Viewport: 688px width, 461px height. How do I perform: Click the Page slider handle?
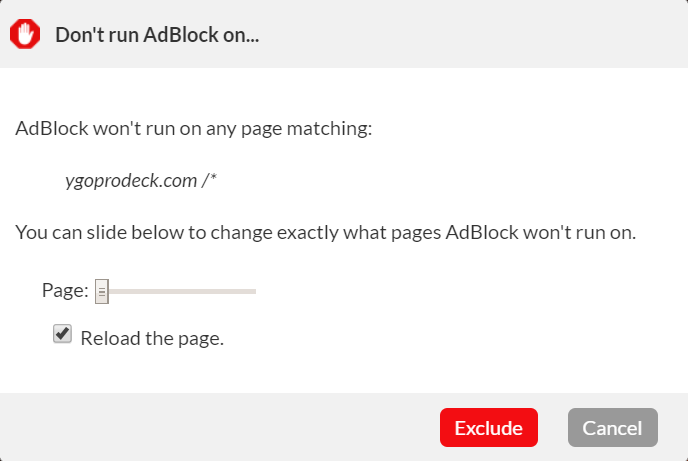(102, 291)
